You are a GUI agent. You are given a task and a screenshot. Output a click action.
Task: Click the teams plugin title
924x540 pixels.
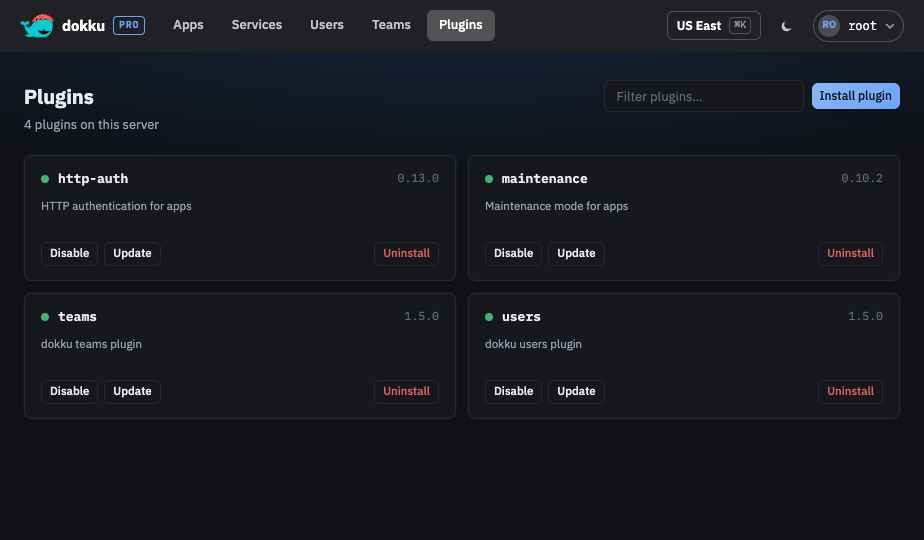click(x=77, y=317)
